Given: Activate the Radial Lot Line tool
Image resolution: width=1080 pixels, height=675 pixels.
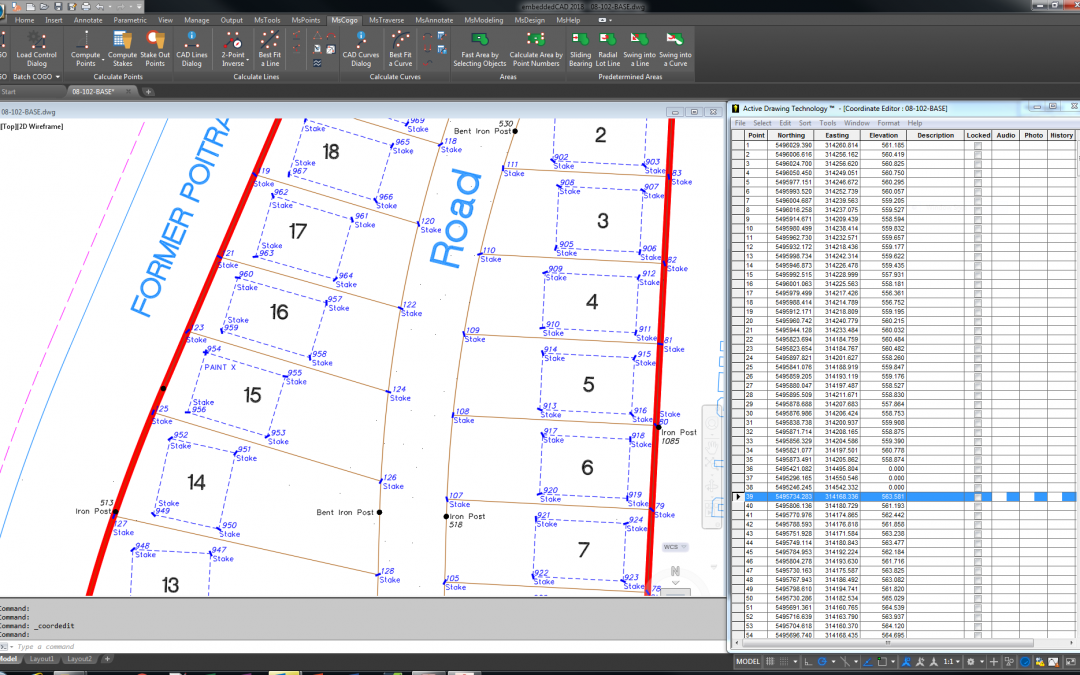Looking at the screenshot, I should click(610, 47).
